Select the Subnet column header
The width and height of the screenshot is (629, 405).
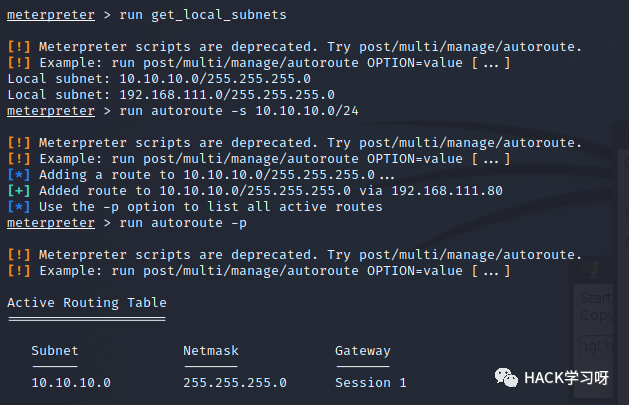55,351
